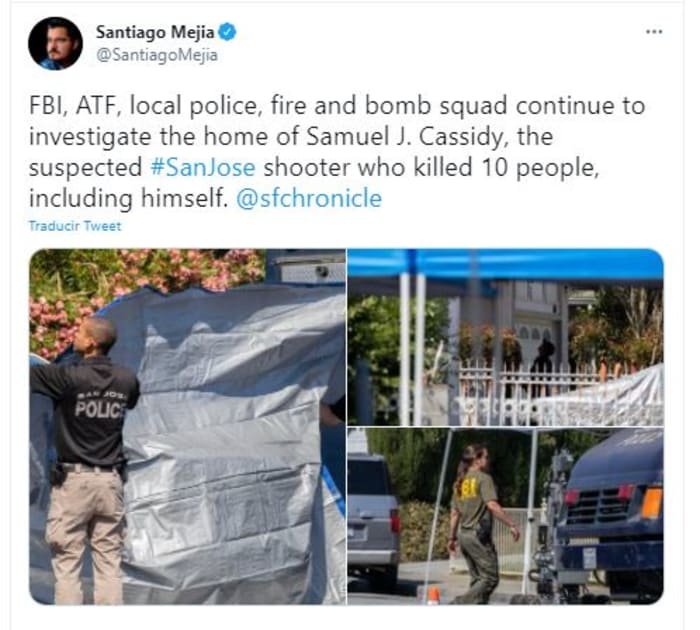Screen dimensions: 700x630
Task: Click the POLICE lettering on officer's shirt
Action: (x=100, y=409)
